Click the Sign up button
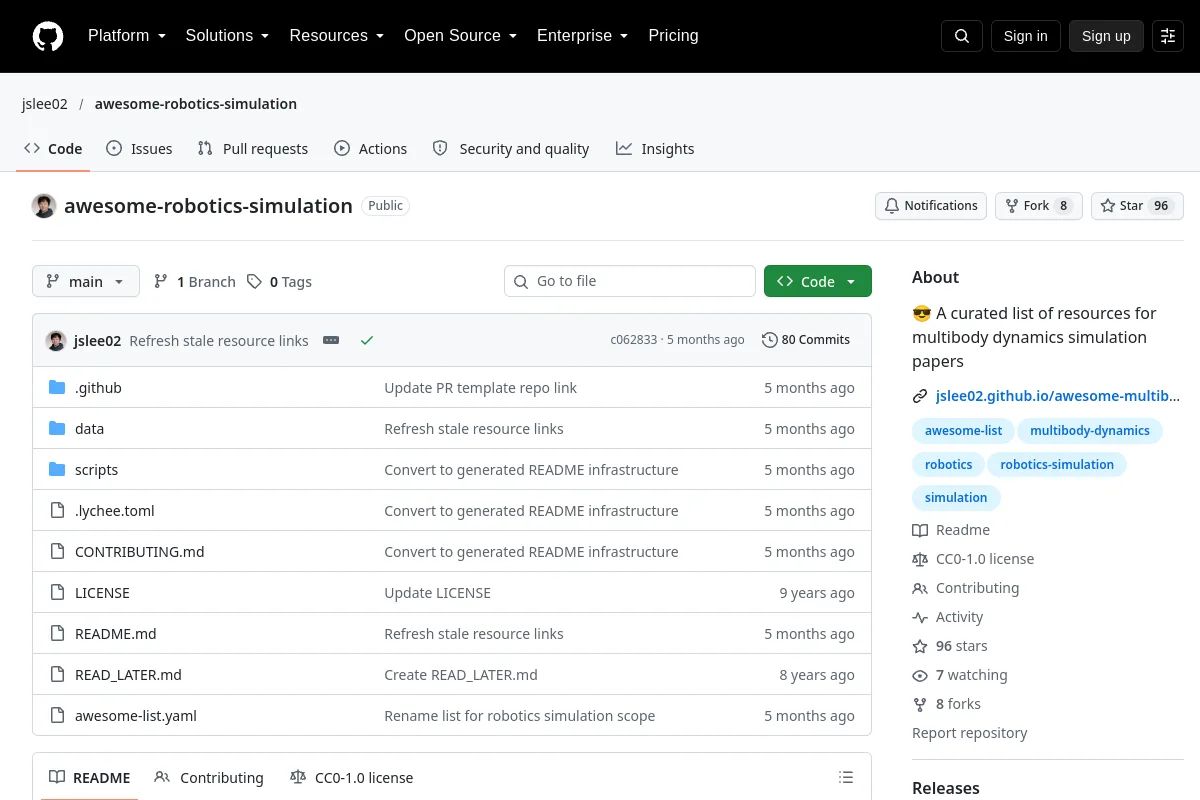 click(1106, 36)
